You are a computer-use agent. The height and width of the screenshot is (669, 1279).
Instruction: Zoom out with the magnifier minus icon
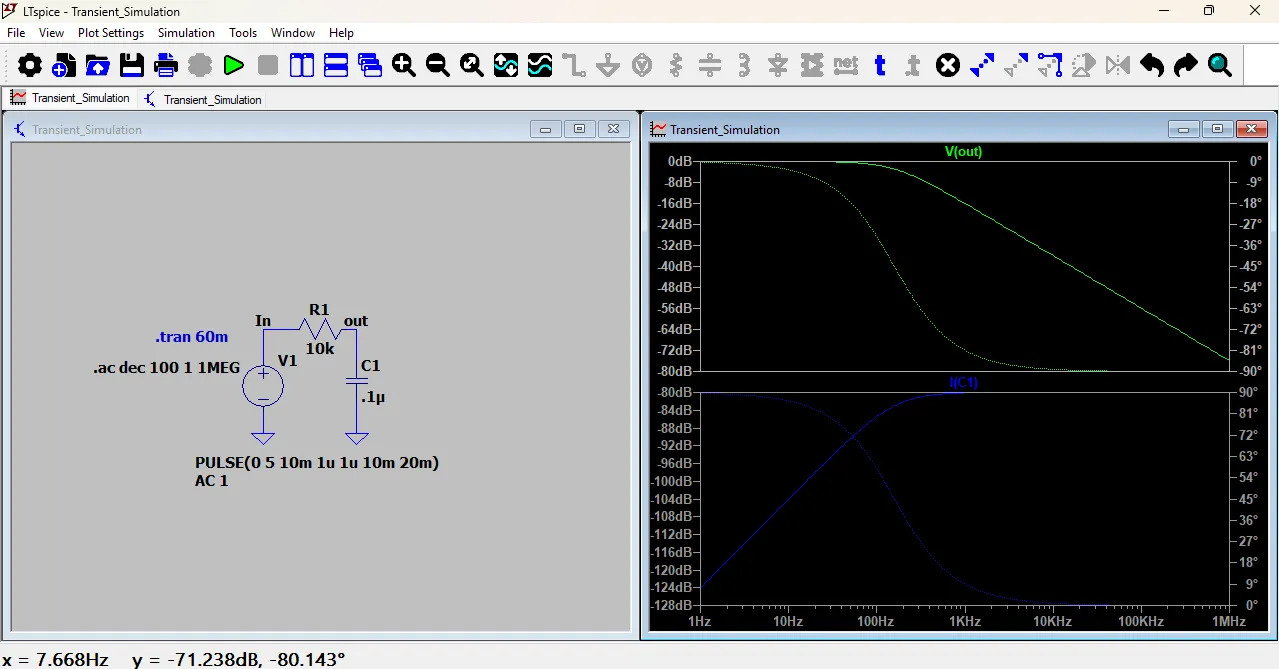(438, 66)
